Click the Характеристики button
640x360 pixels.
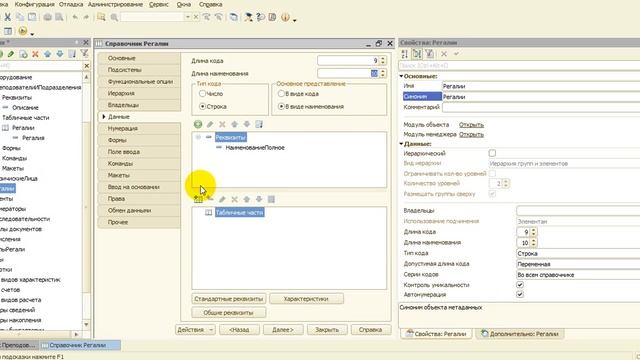click(306, 299)
